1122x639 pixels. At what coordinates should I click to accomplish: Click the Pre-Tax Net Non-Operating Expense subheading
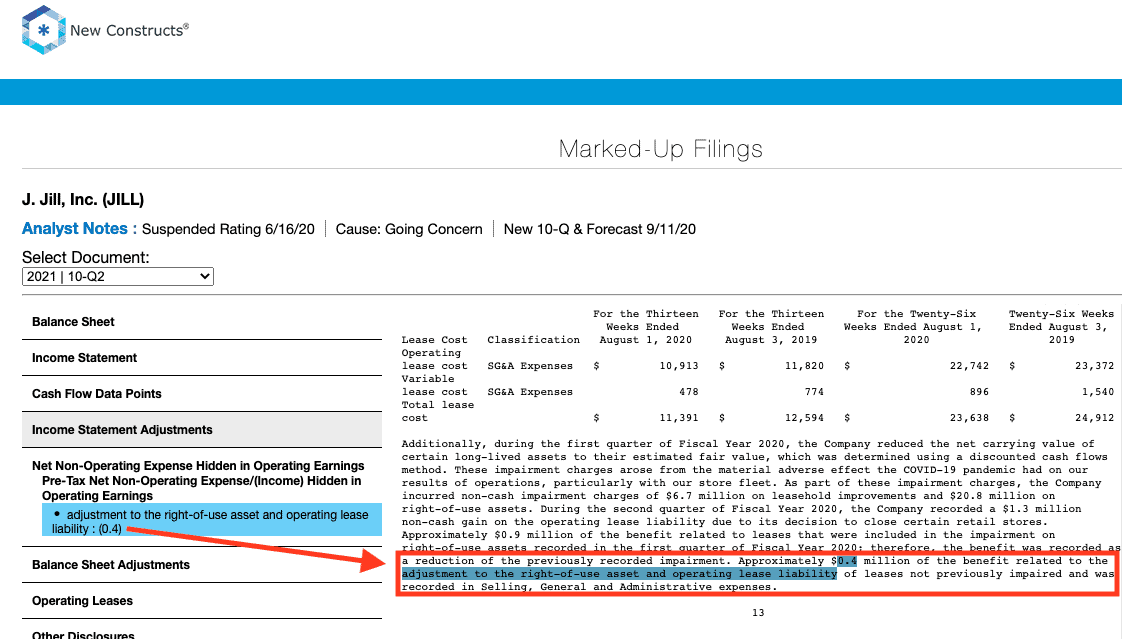(202, 488)
